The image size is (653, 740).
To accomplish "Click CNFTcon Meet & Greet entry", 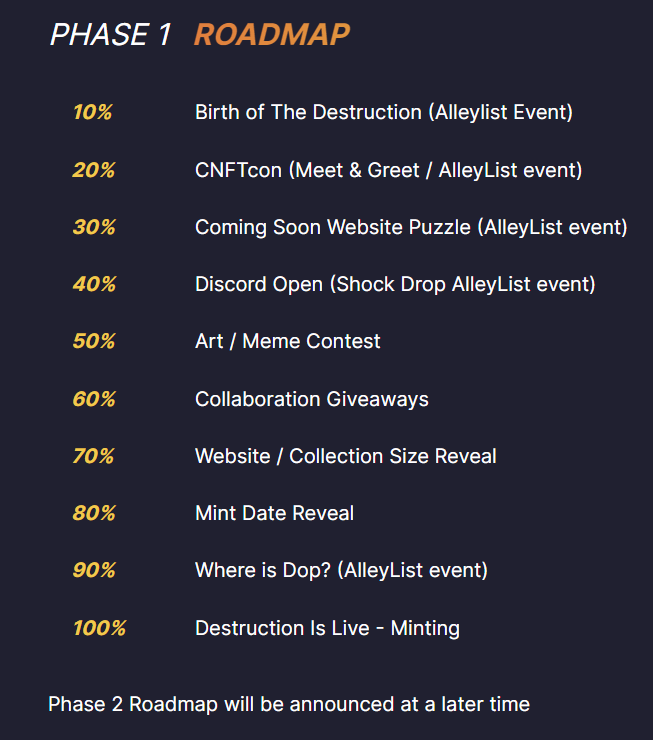I will pos(388,170).
